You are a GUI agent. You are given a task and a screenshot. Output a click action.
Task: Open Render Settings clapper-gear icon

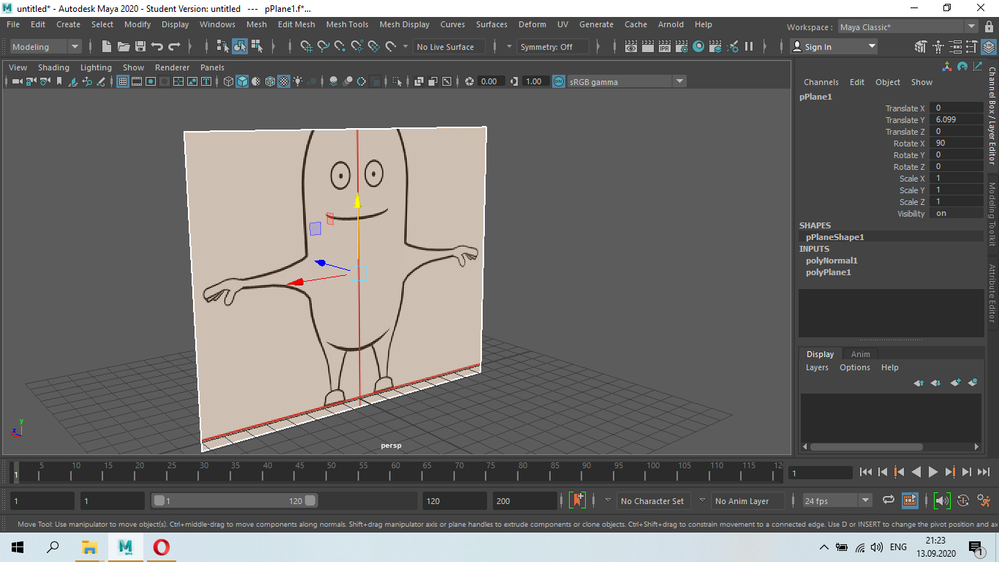point(681,47)
